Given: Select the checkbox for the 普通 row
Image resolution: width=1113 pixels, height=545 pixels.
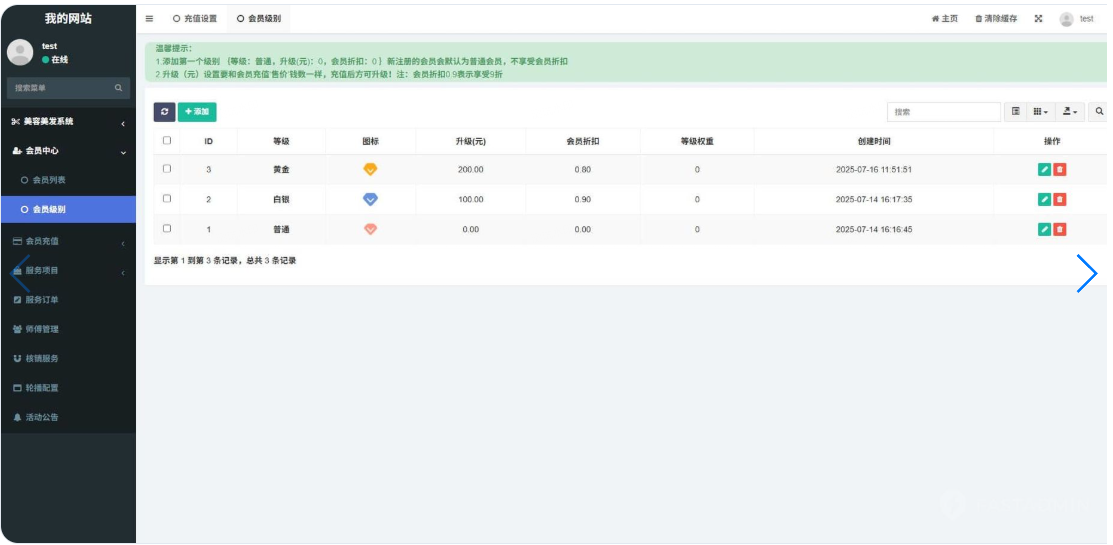Looking at the screenshot, I should (x=167, y=229).
